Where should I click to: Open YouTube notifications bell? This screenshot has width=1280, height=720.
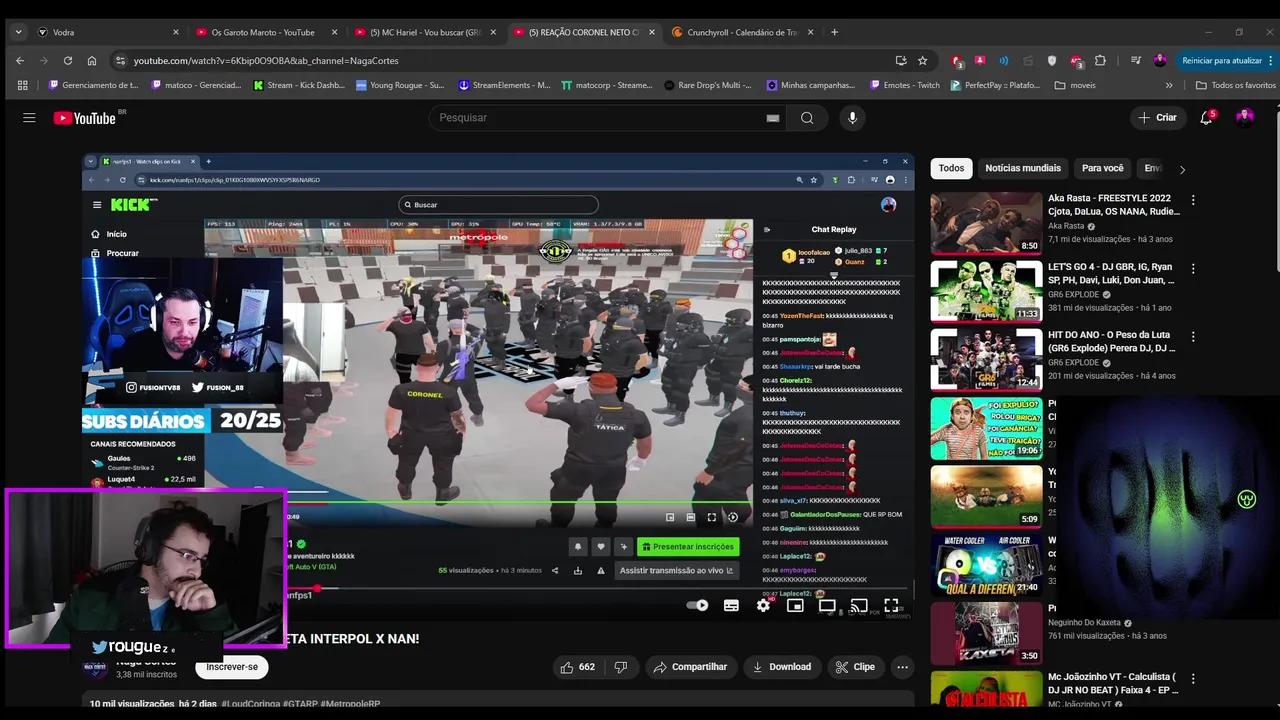[x=1207, y=118]
